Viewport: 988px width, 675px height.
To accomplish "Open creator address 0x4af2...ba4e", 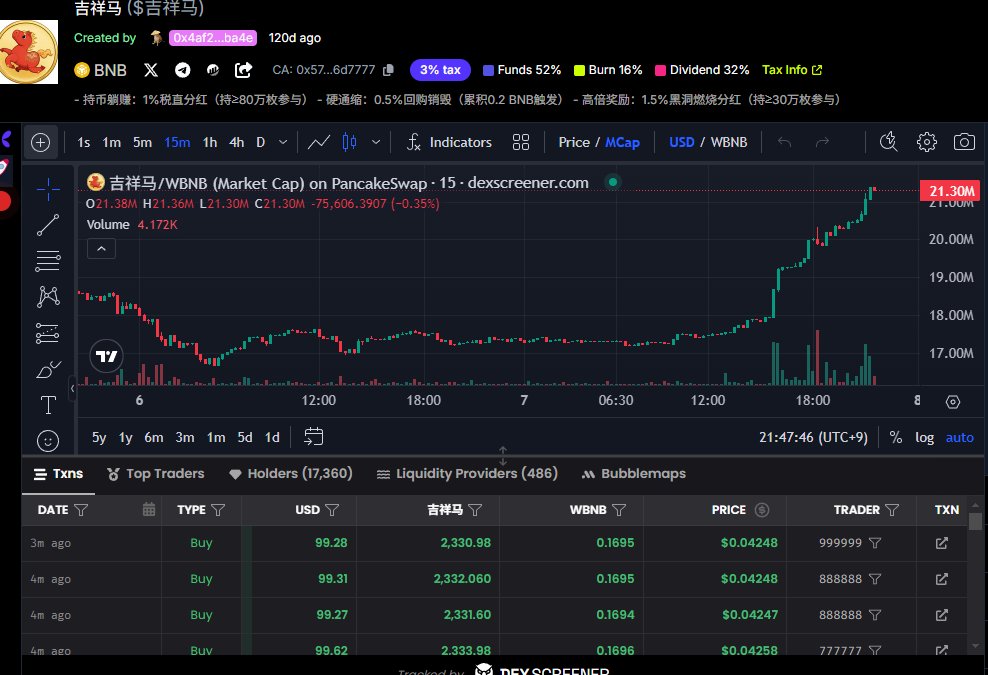I will [213, 38].
